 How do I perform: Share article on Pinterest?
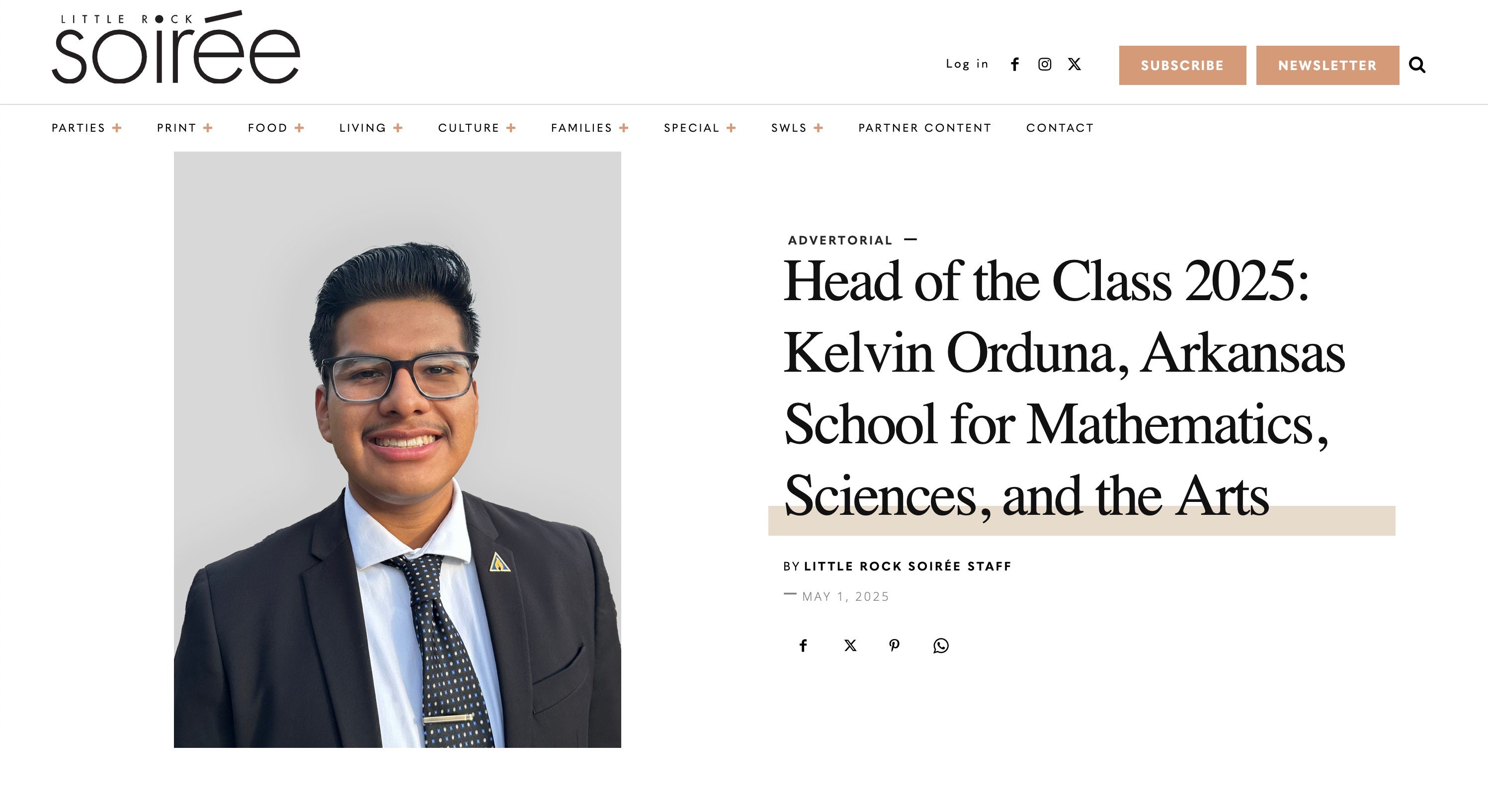[x=894, y=645]
